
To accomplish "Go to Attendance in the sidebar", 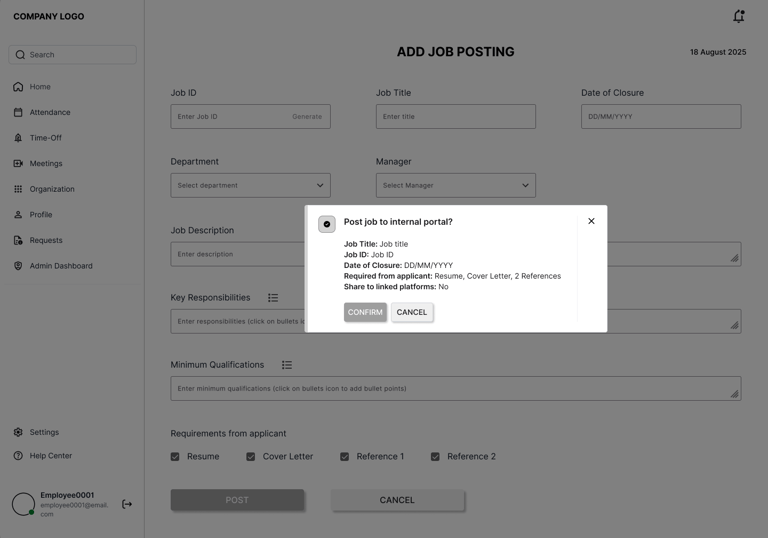I will (50, 112).
